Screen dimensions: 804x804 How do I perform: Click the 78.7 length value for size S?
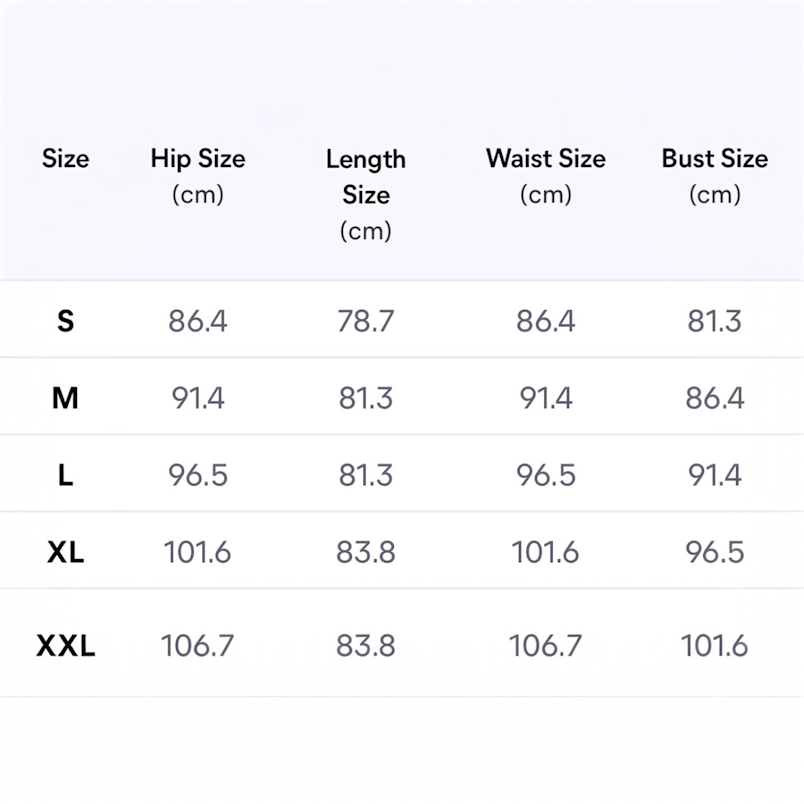point(366,321)
